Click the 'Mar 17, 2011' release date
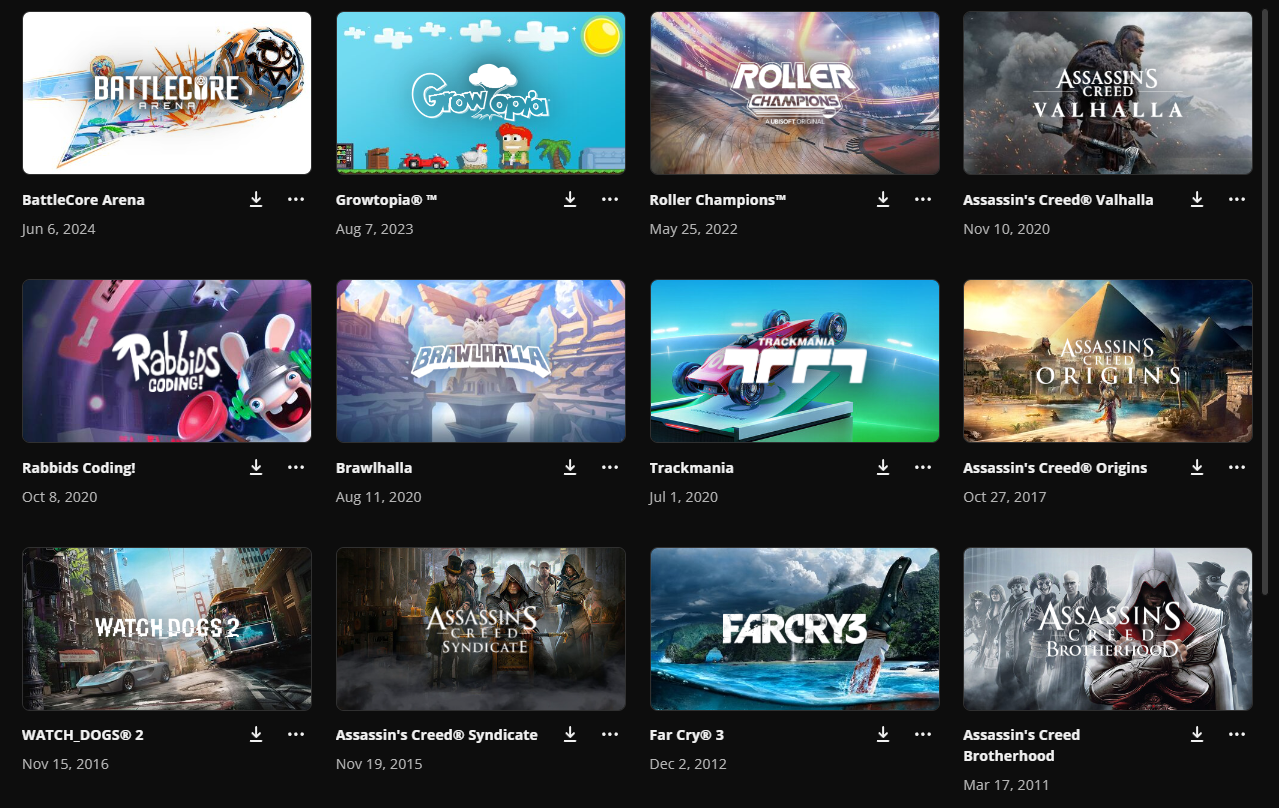 coord(1006,785)
